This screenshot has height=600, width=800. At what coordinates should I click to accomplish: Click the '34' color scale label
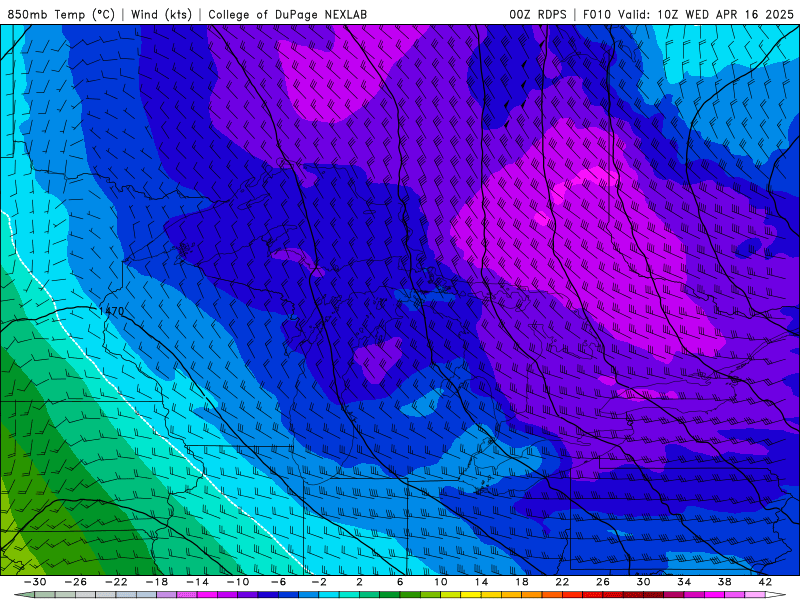coord(684,582)
